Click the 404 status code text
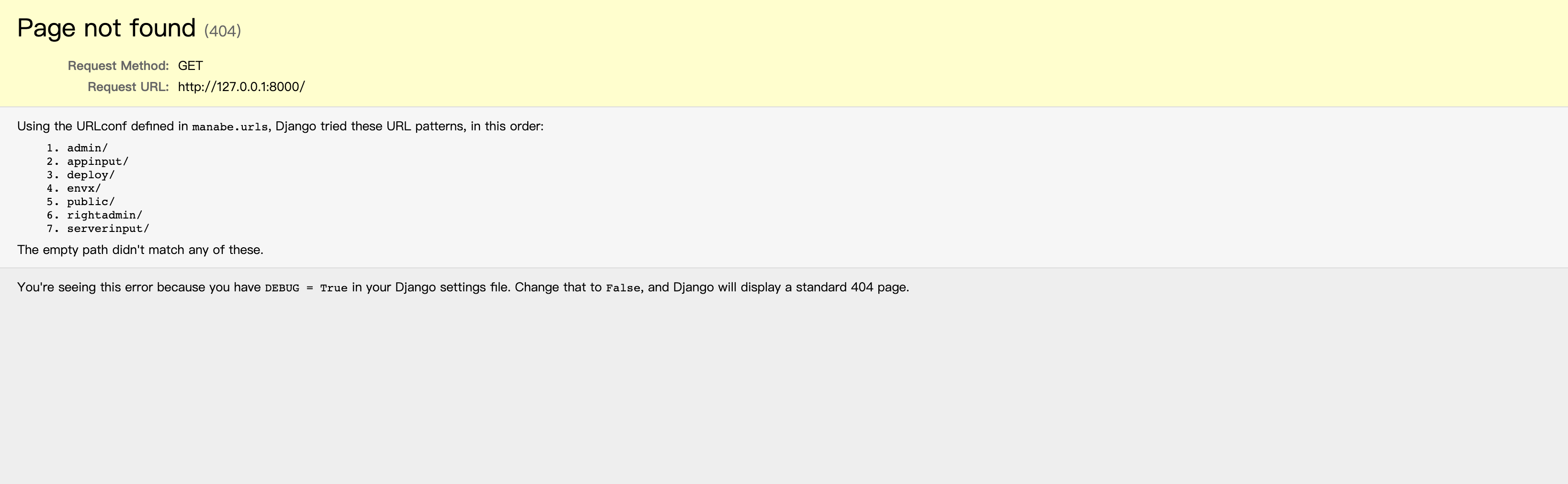 (223, 31)
